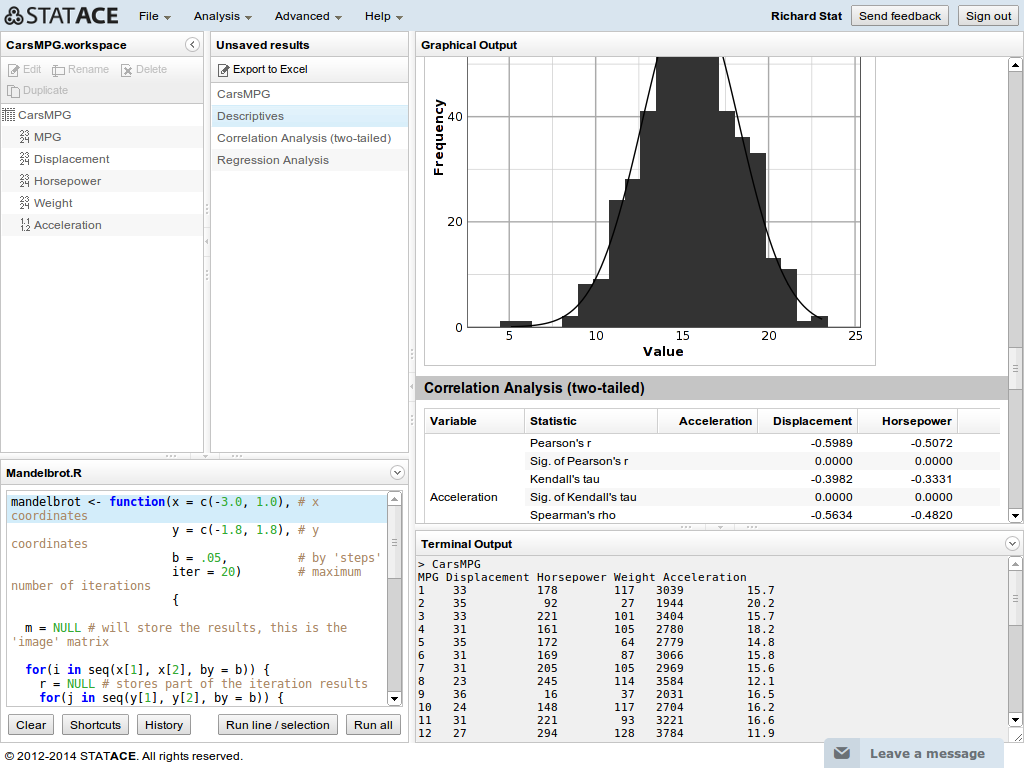
Task: Collapse the CarsMPG.workspace panel arrow
Action: click(x=193, y=45)
